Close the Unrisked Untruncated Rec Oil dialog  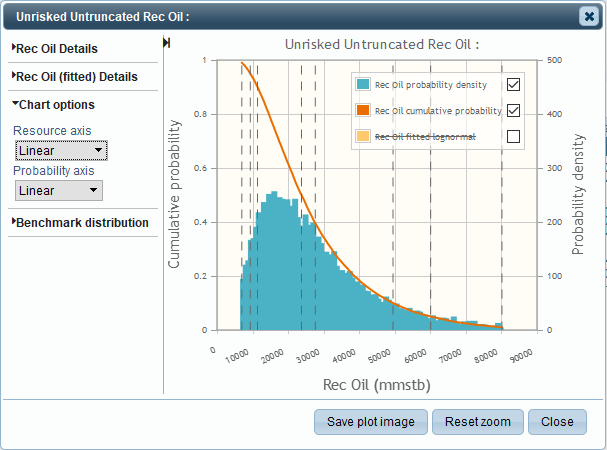tap(589, 16)
